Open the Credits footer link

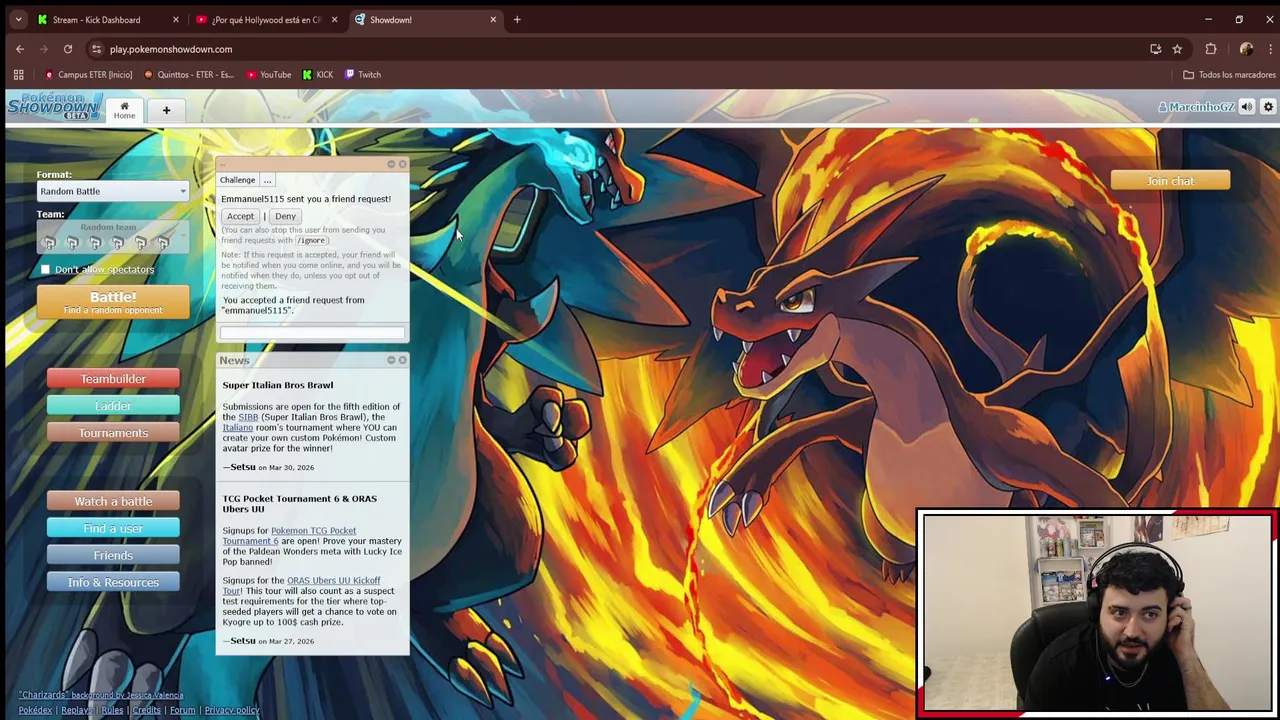(146, 710)
